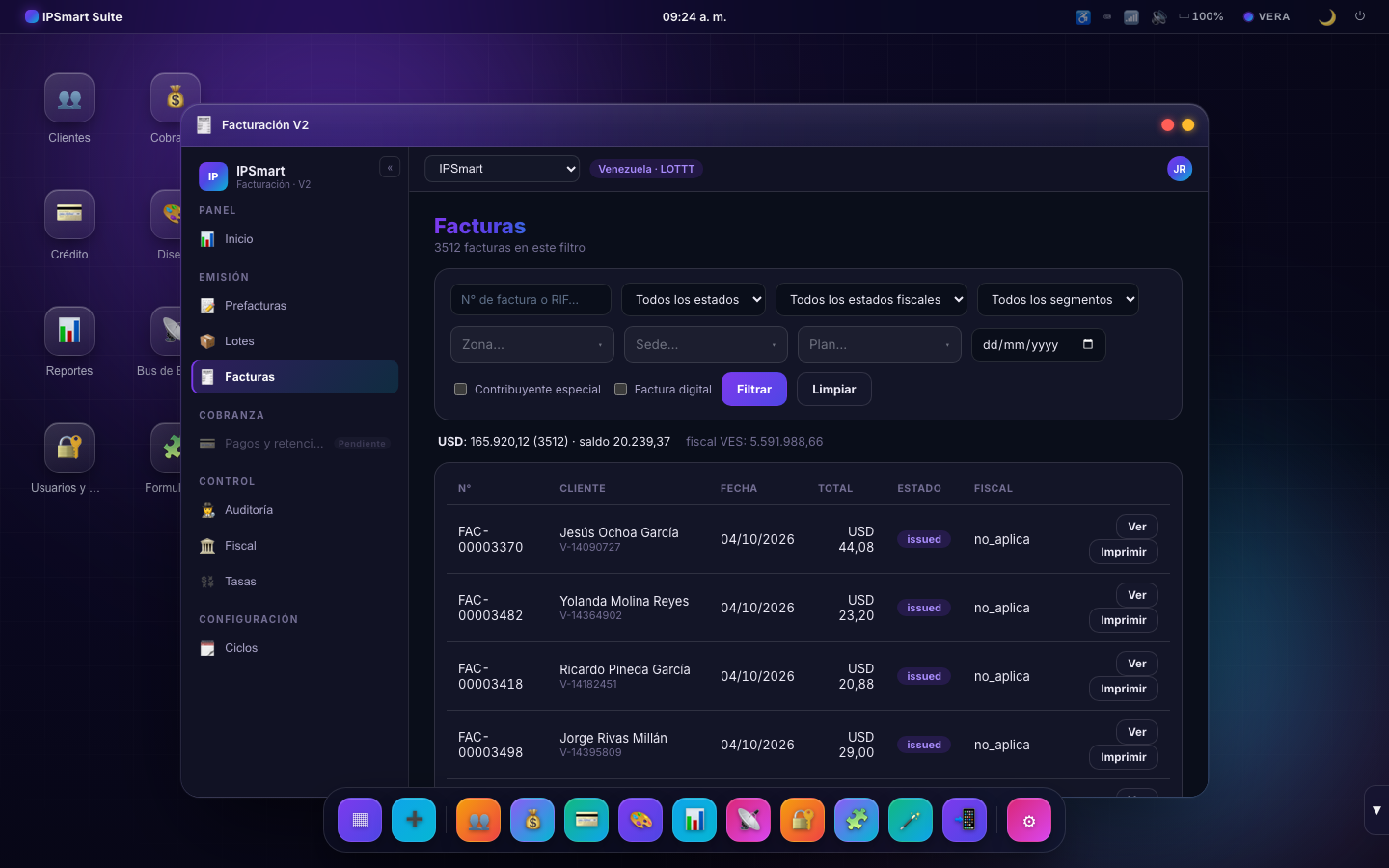Image resolution: width=1389 pixels, height=868 pixels.
Task: Collapse the sidebar with the chevron button
Action: pyautogui.click(x=390, y=167)
